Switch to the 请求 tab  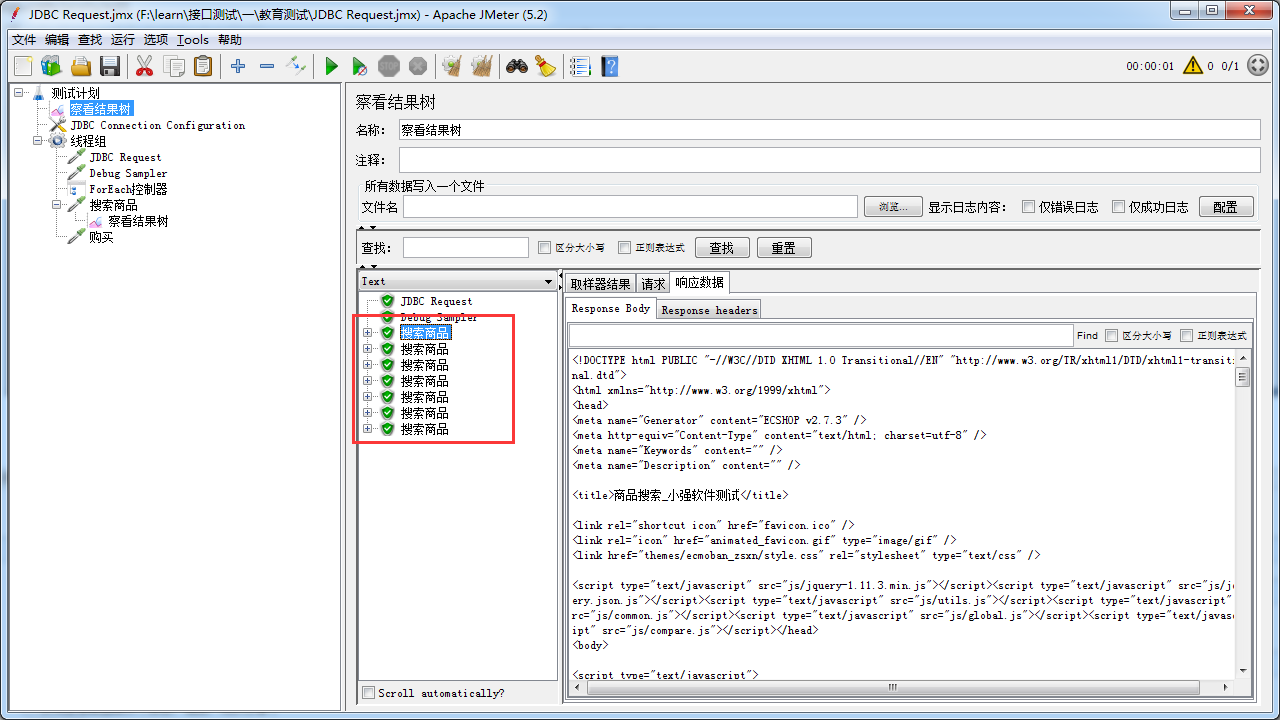tap(653, 284)
